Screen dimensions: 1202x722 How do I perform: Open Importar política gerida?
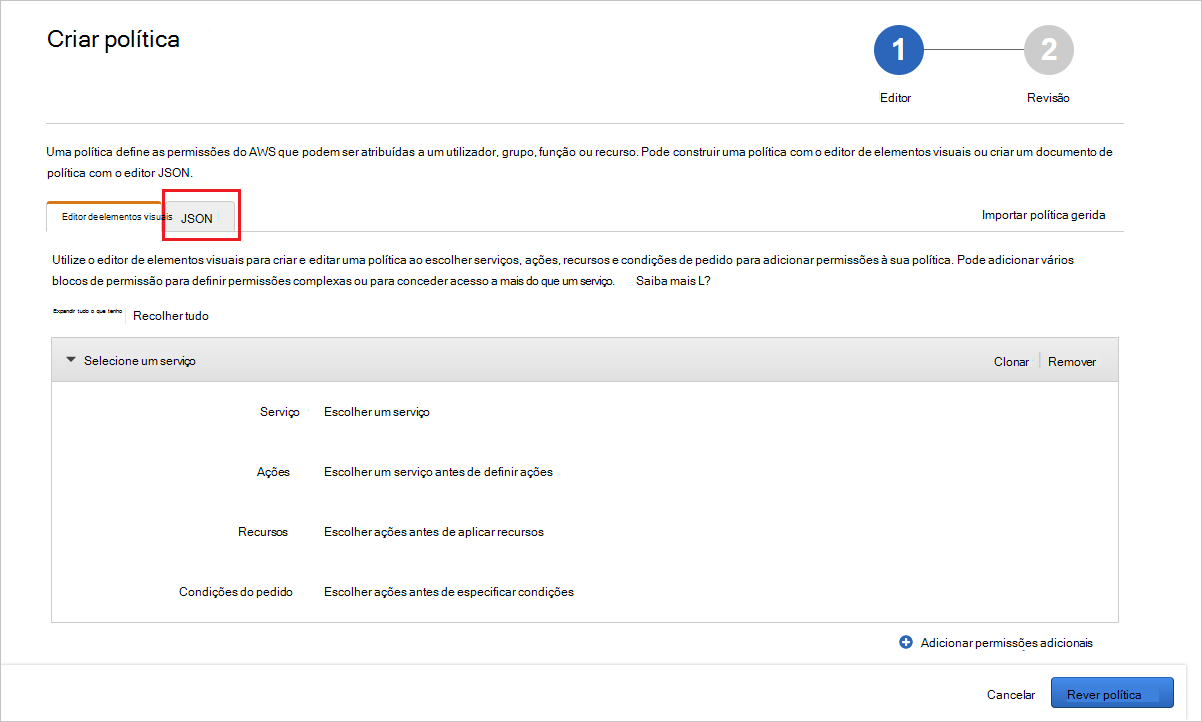coord(1043,214)
